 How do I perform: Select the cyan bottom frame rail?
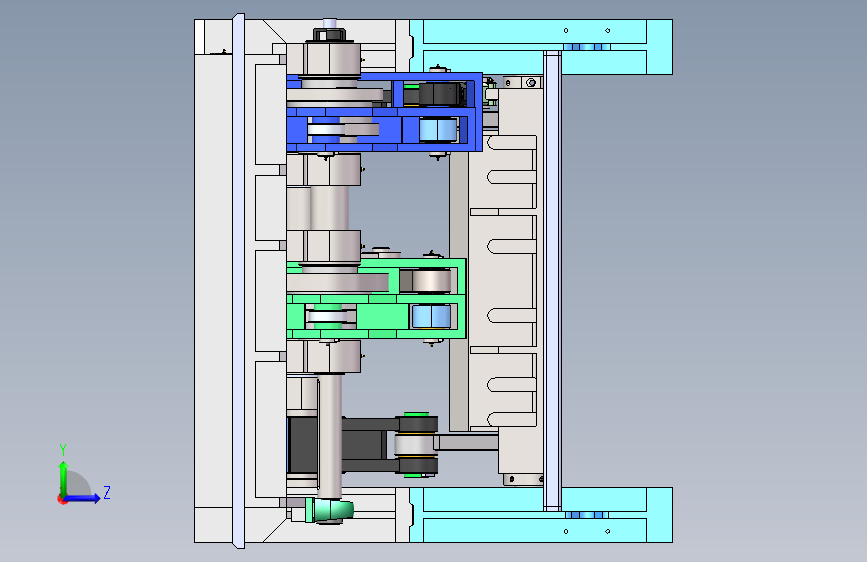pyautogui.click(x=541, y=515)
